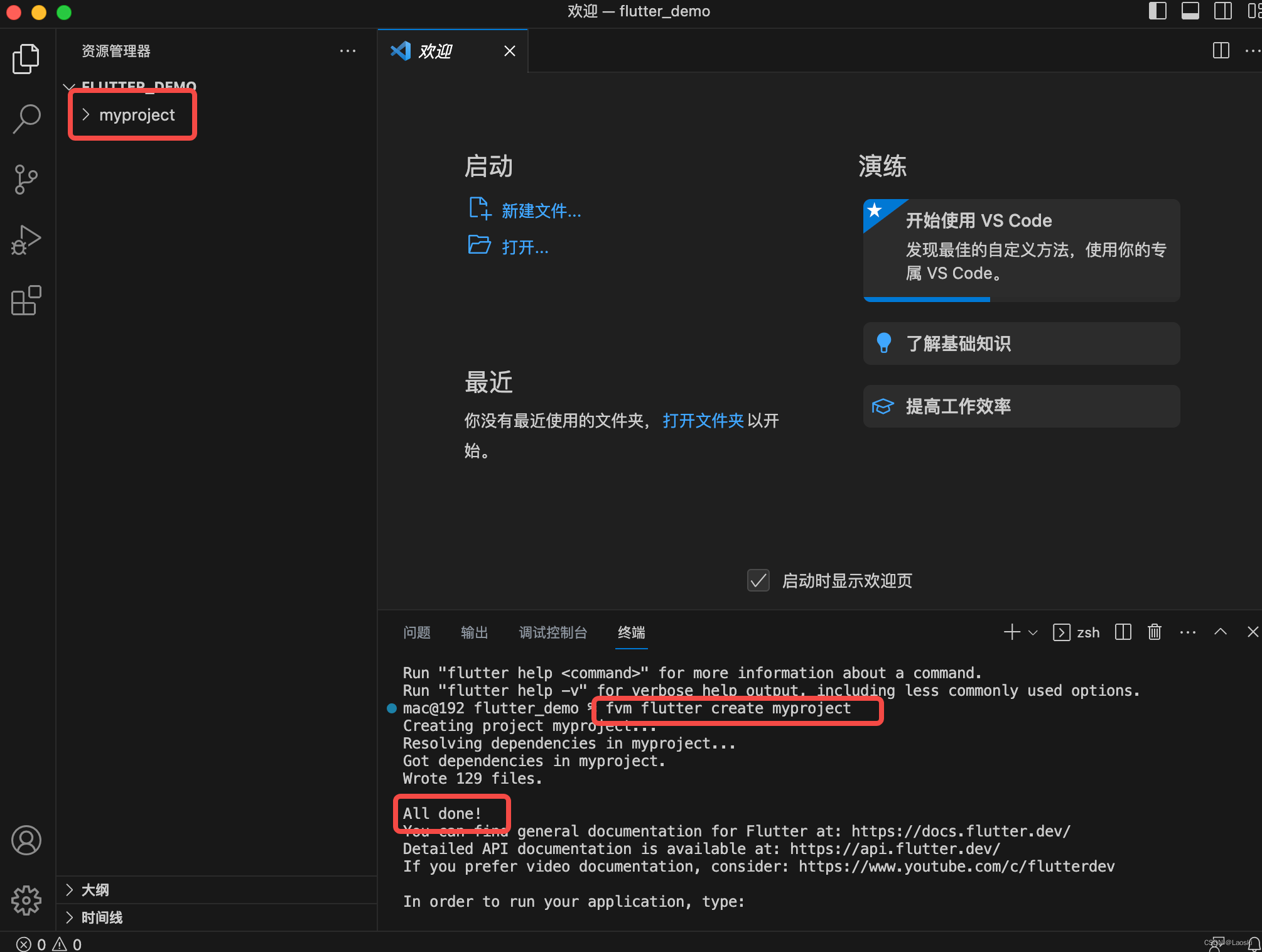Open new terminal profile dropdown arrow
The height and width of the screenshot is (952, 1262).
coord(1033,632)
